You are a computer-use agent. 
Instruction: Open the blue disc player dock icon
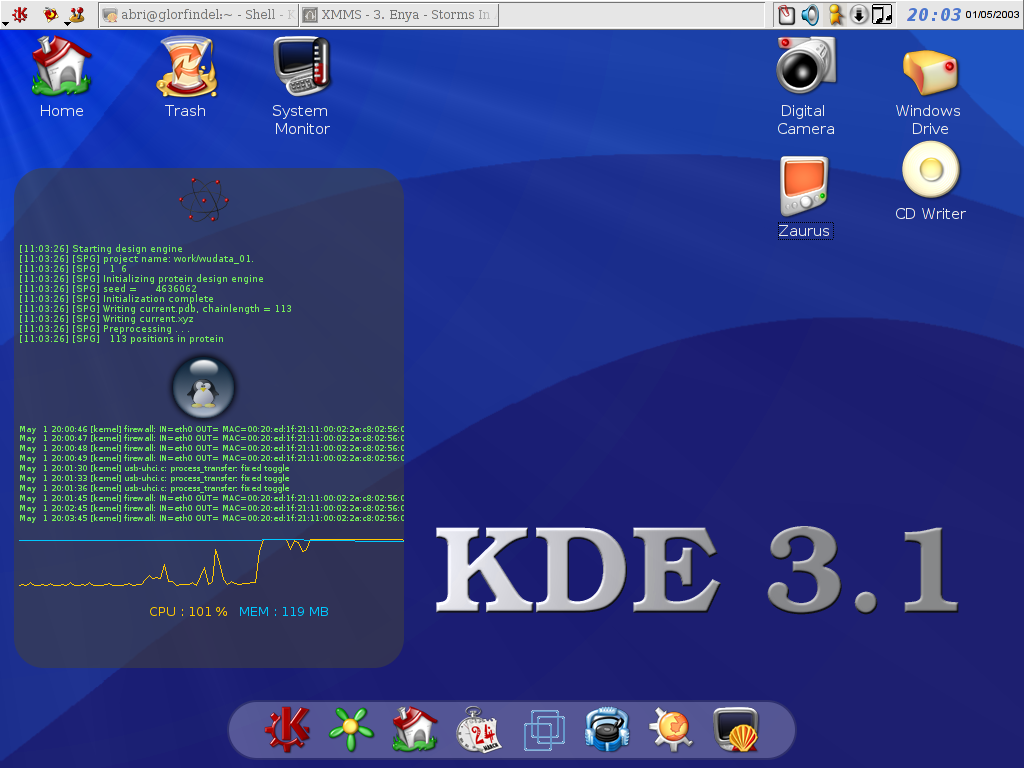[607, 729]
